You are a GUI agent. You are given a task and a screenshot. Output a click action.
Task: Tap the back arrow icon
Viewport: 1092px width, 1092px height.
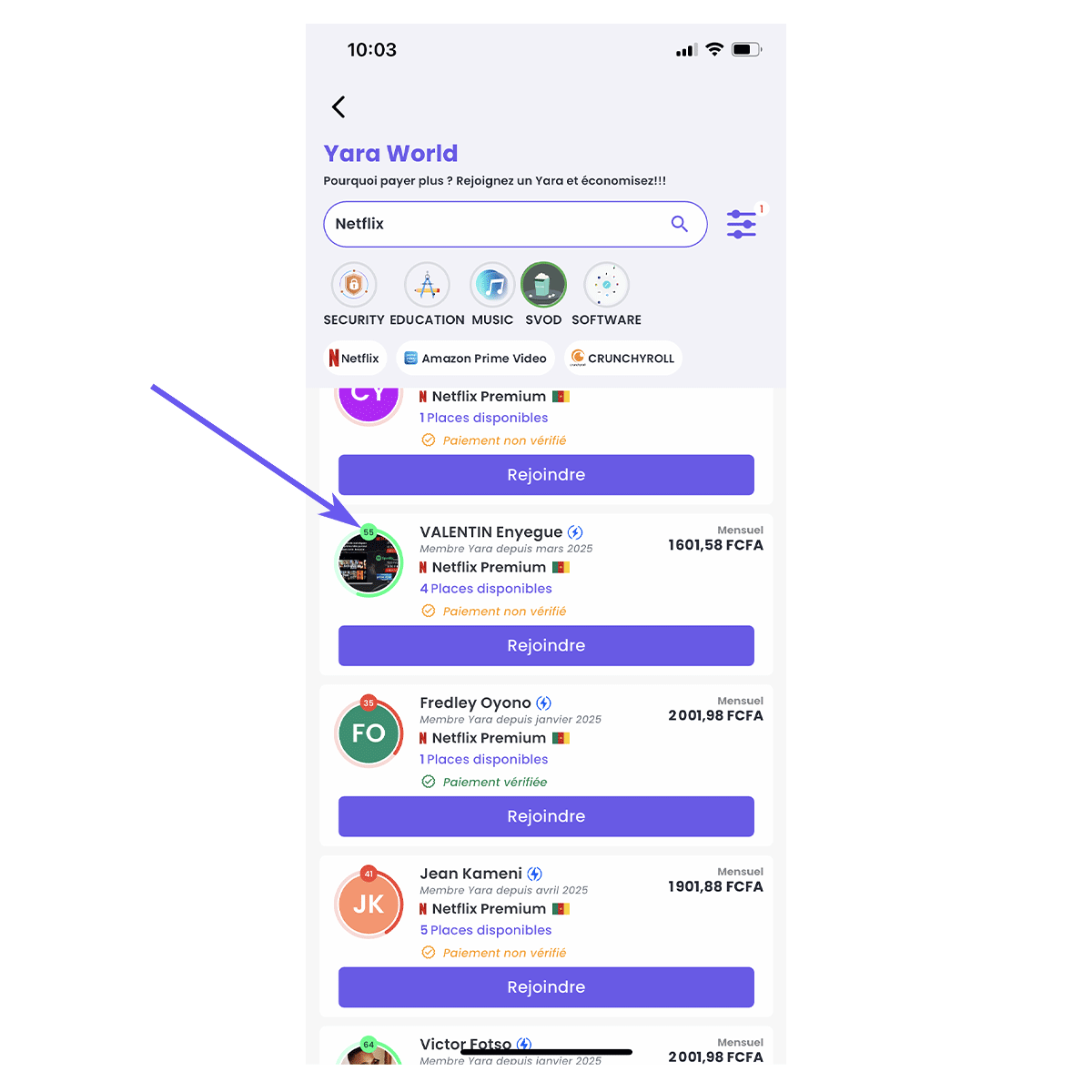[339, 106]
